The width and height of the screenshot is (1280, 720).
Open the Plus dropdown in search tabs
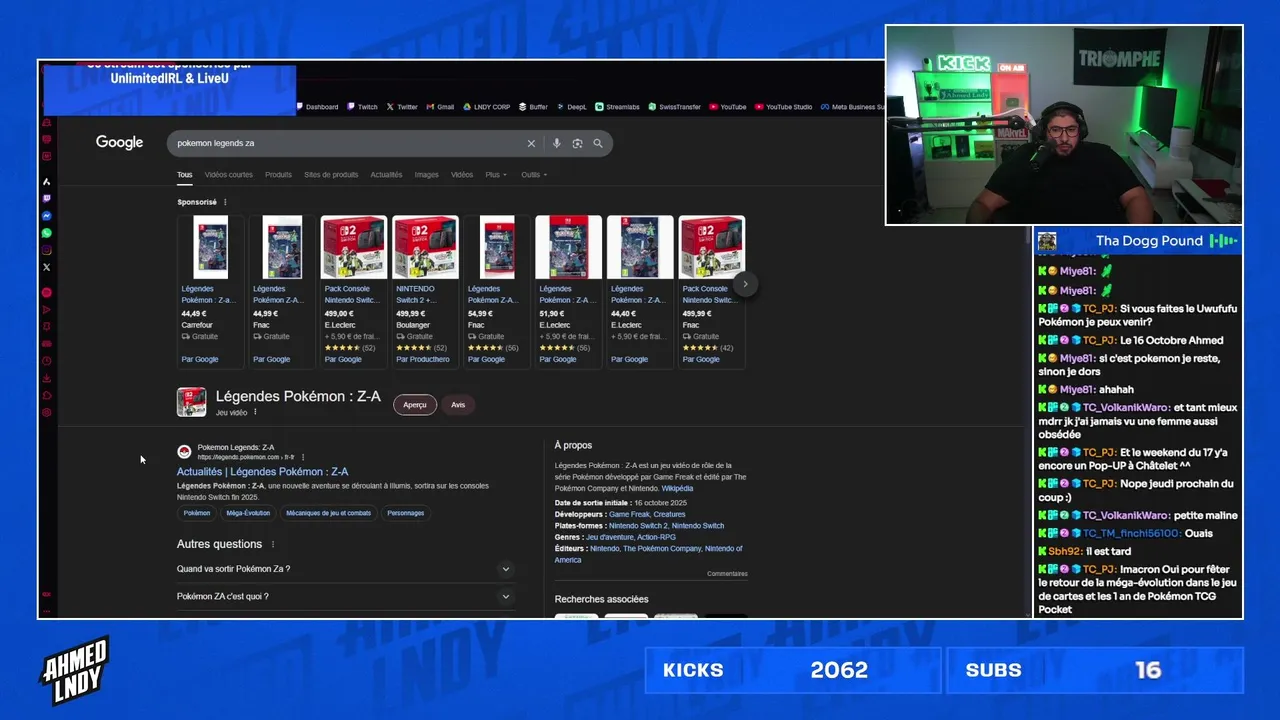coord(496,175)
